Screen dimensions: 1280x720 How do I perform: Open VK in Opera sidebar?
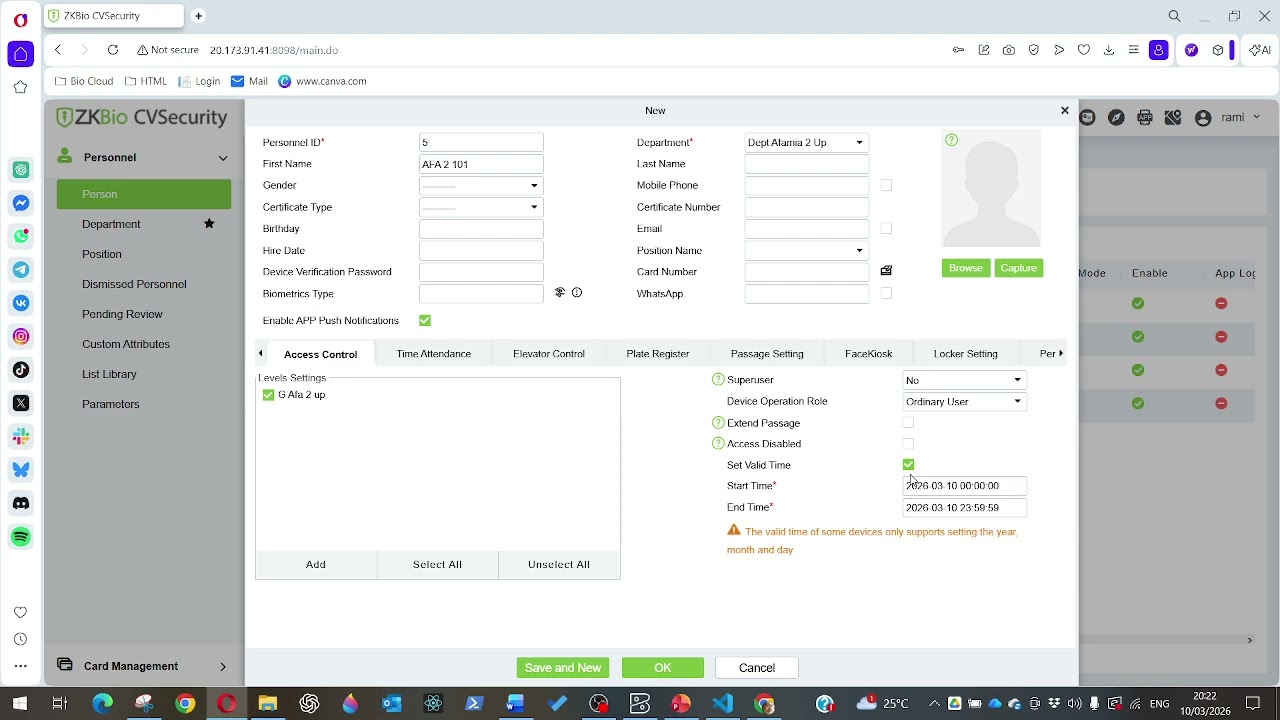[21, 303]
